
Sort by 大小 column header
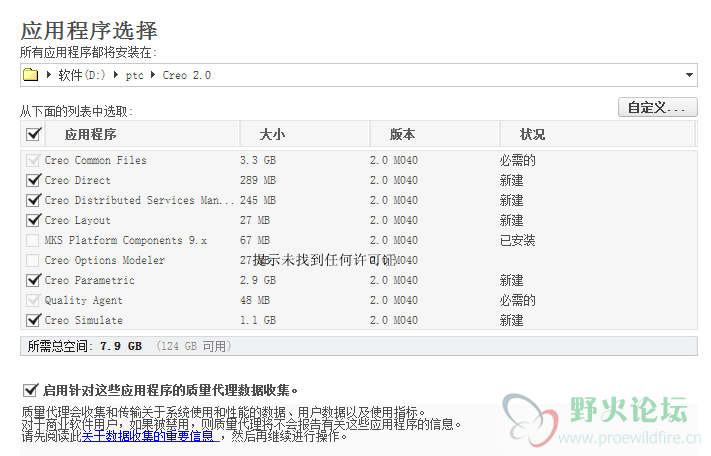coord(272,134)
